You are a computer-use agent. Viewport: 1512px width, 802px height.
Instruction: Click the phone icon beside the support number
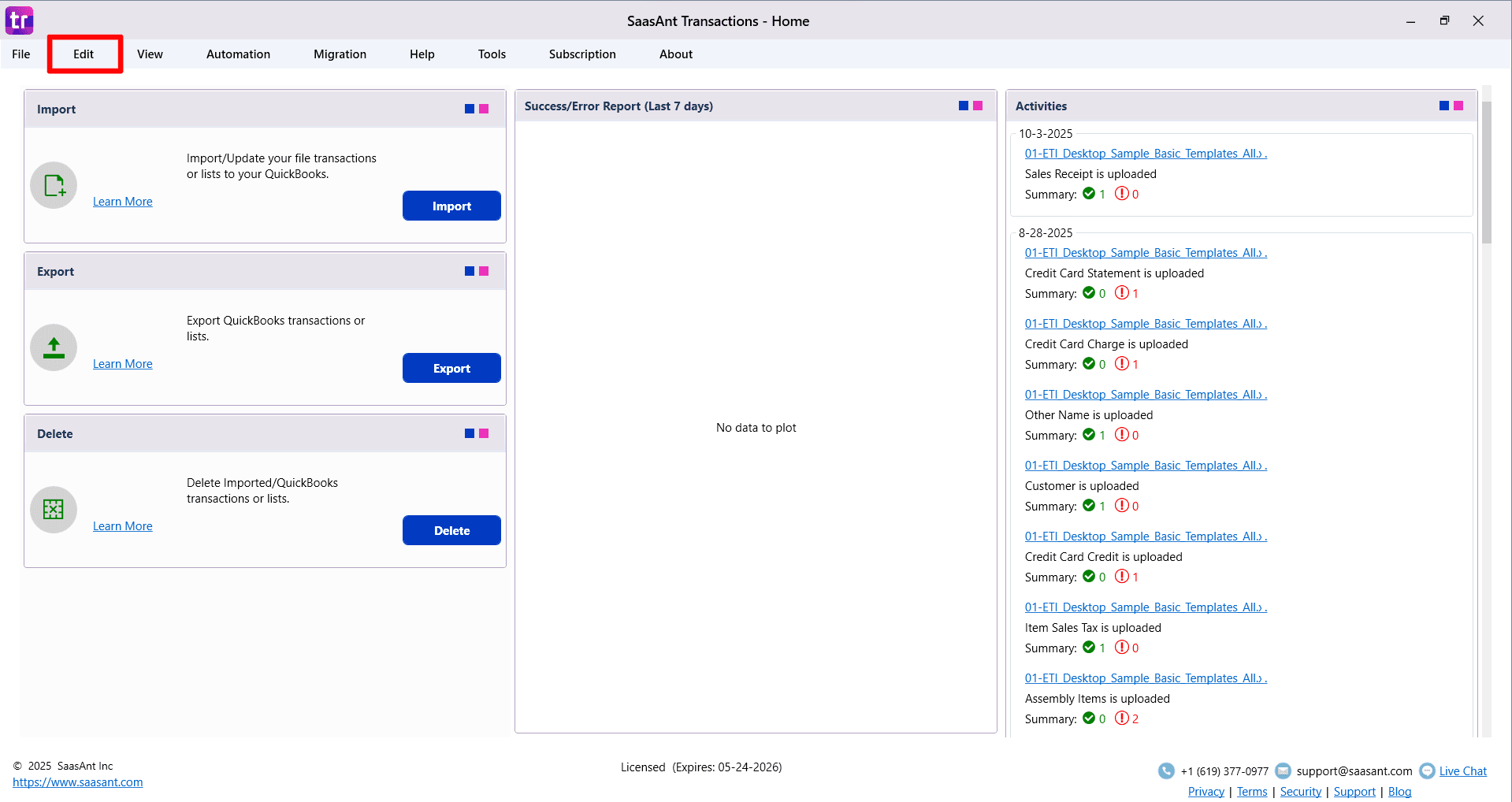coord(1165,770)
